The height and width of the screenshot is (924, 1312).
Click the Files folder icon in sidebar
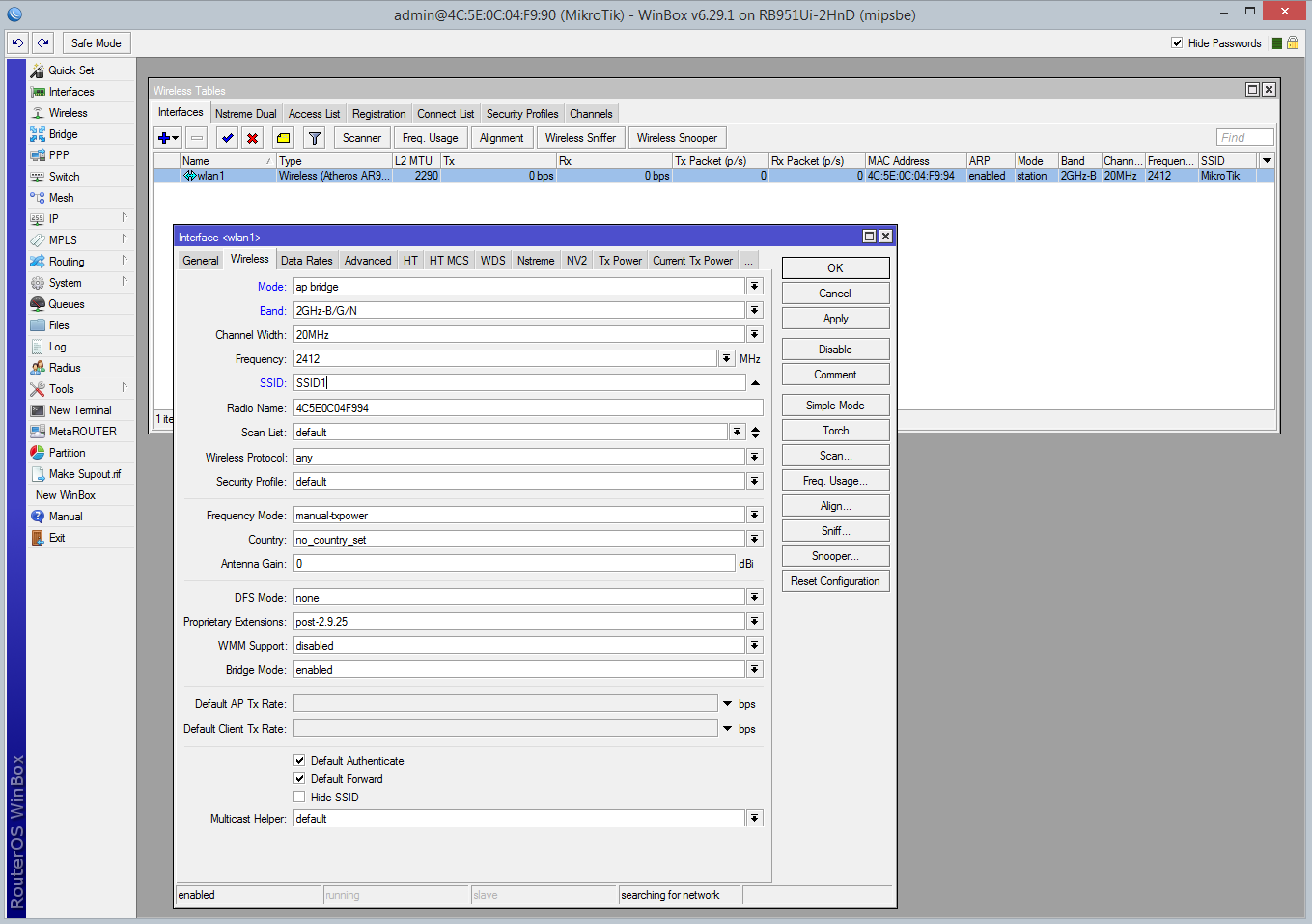38,325
